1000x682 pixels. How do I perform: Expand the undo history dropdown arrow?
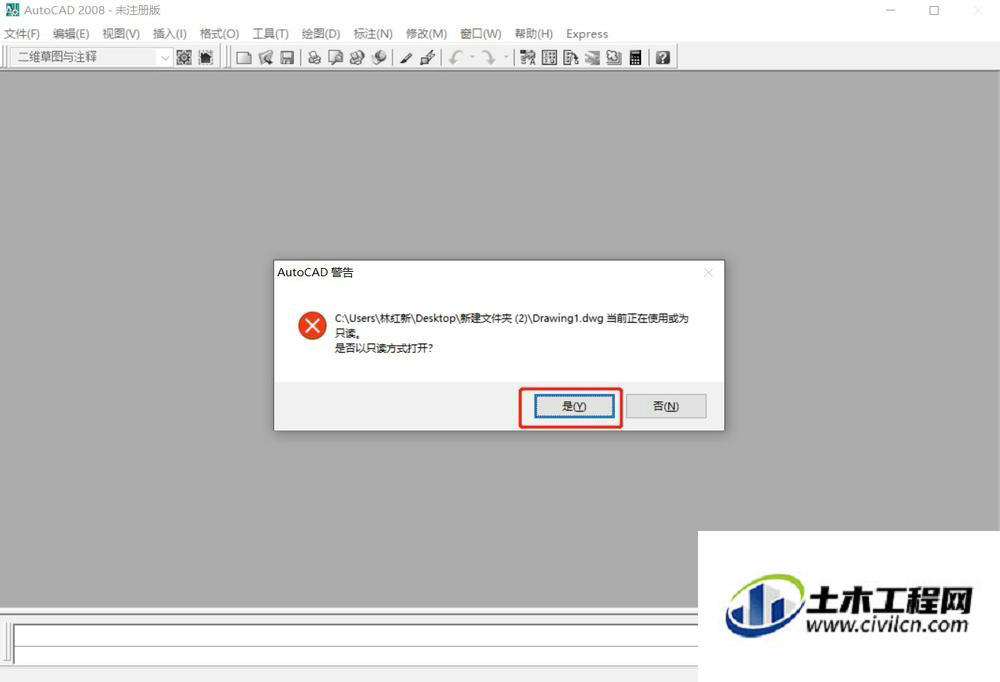[472, 57]
